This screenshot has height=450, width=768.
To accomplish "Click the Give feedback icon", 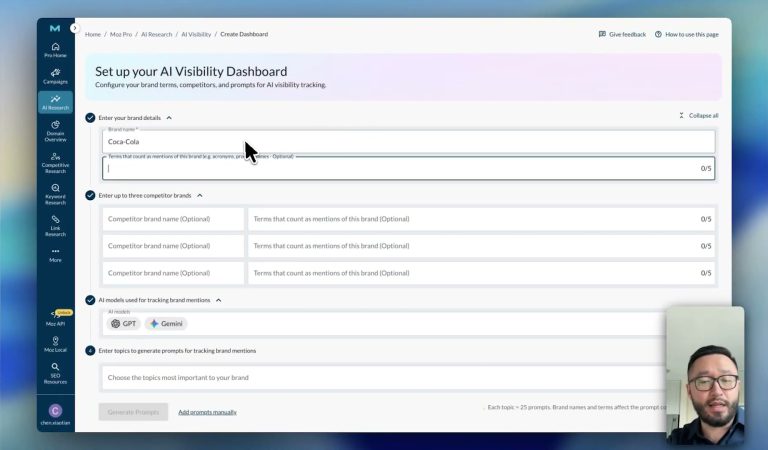I will [x=602, y=34].
